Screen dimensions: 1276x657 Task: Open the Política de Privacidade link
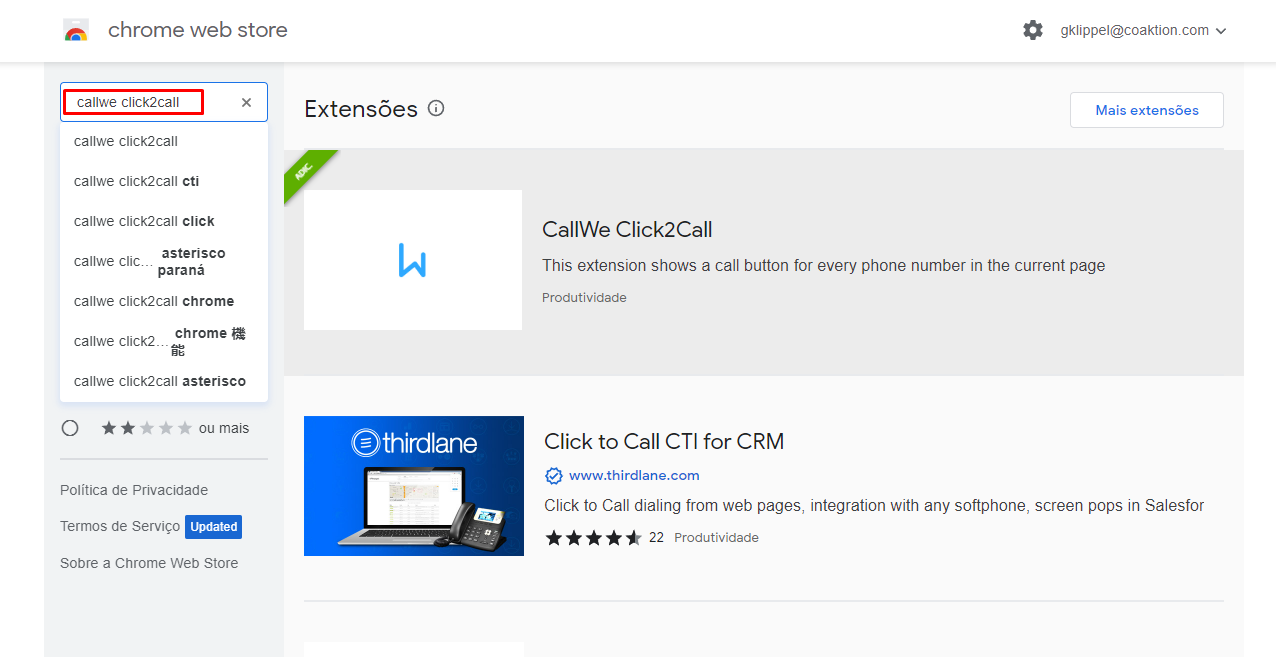pyautogui.click(x=134, y=490)
